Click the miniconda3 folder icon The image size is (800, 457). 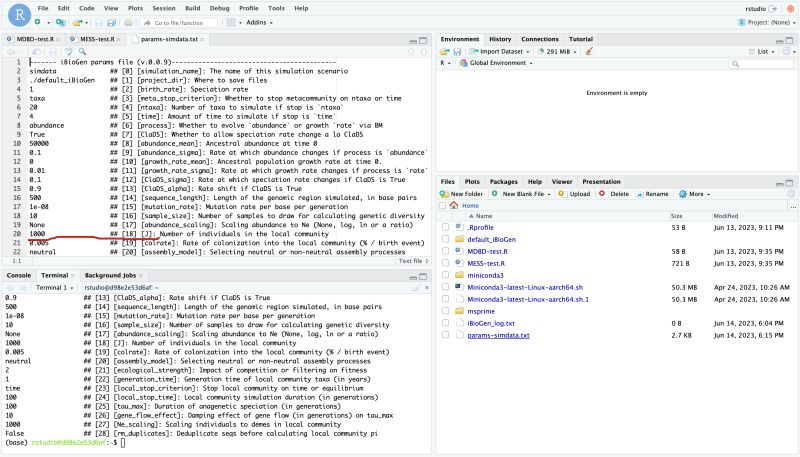(x=459, y=275)
